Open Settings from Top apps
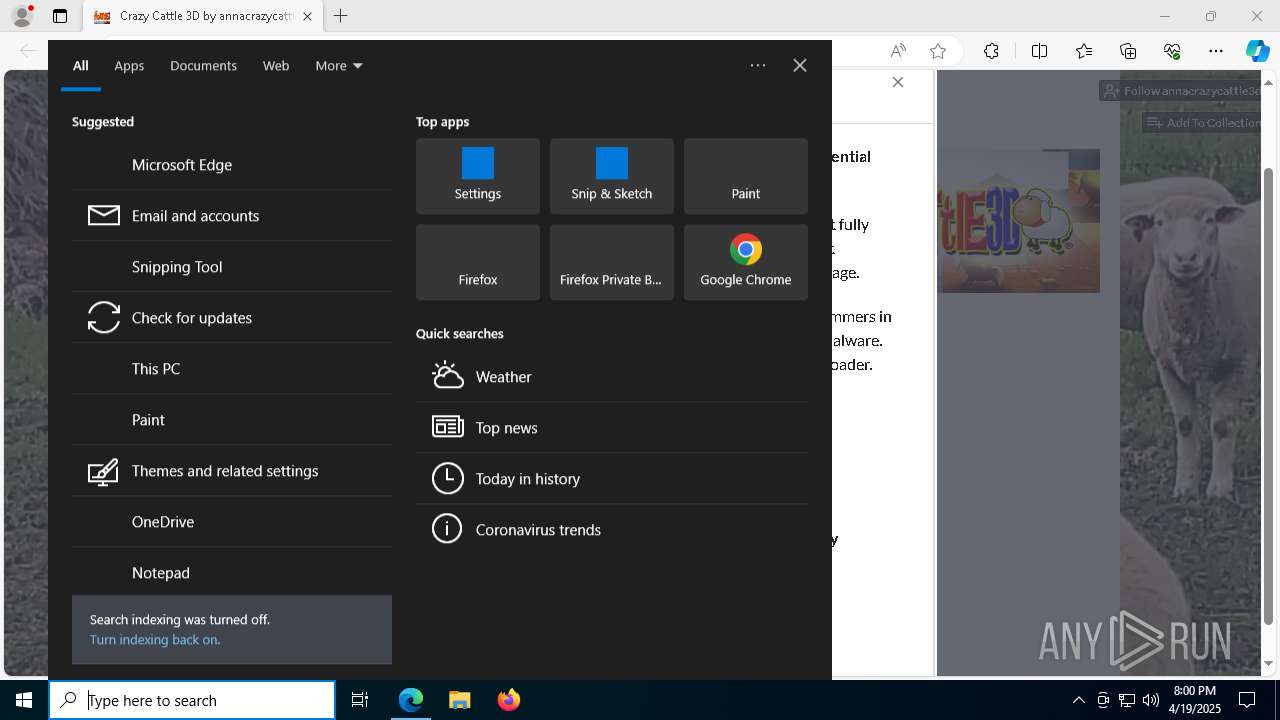 tap(477, 176)
